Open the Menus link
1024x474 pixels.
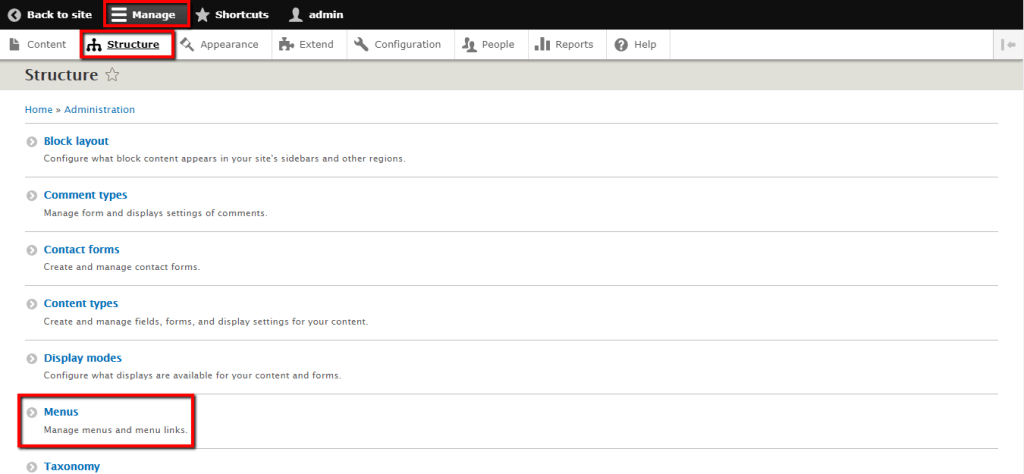(x=61, y=412)
